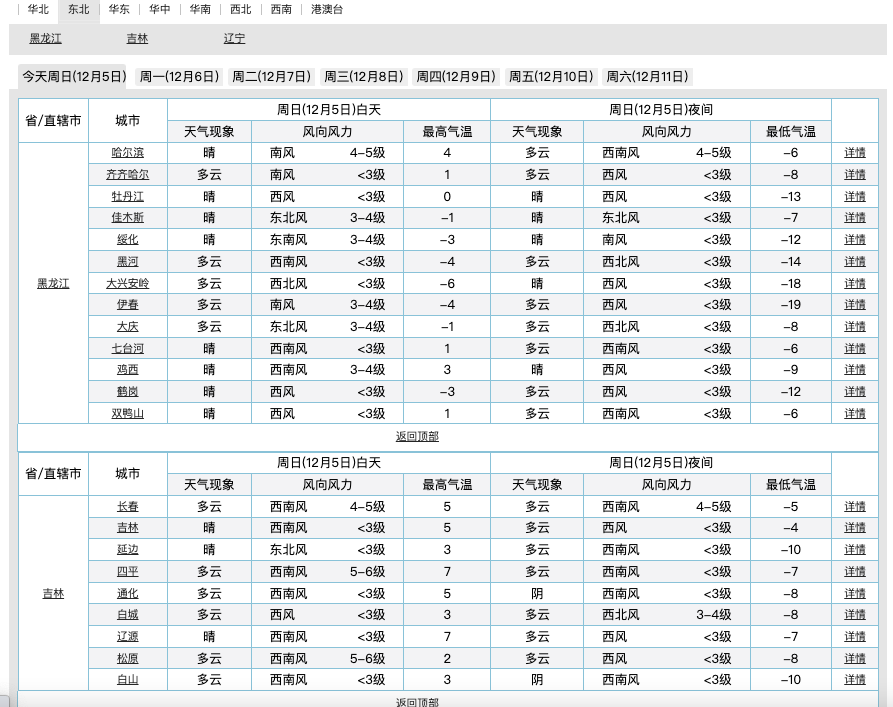Open the 七台河 city link
893x707 pixels.
coord(128,349)
